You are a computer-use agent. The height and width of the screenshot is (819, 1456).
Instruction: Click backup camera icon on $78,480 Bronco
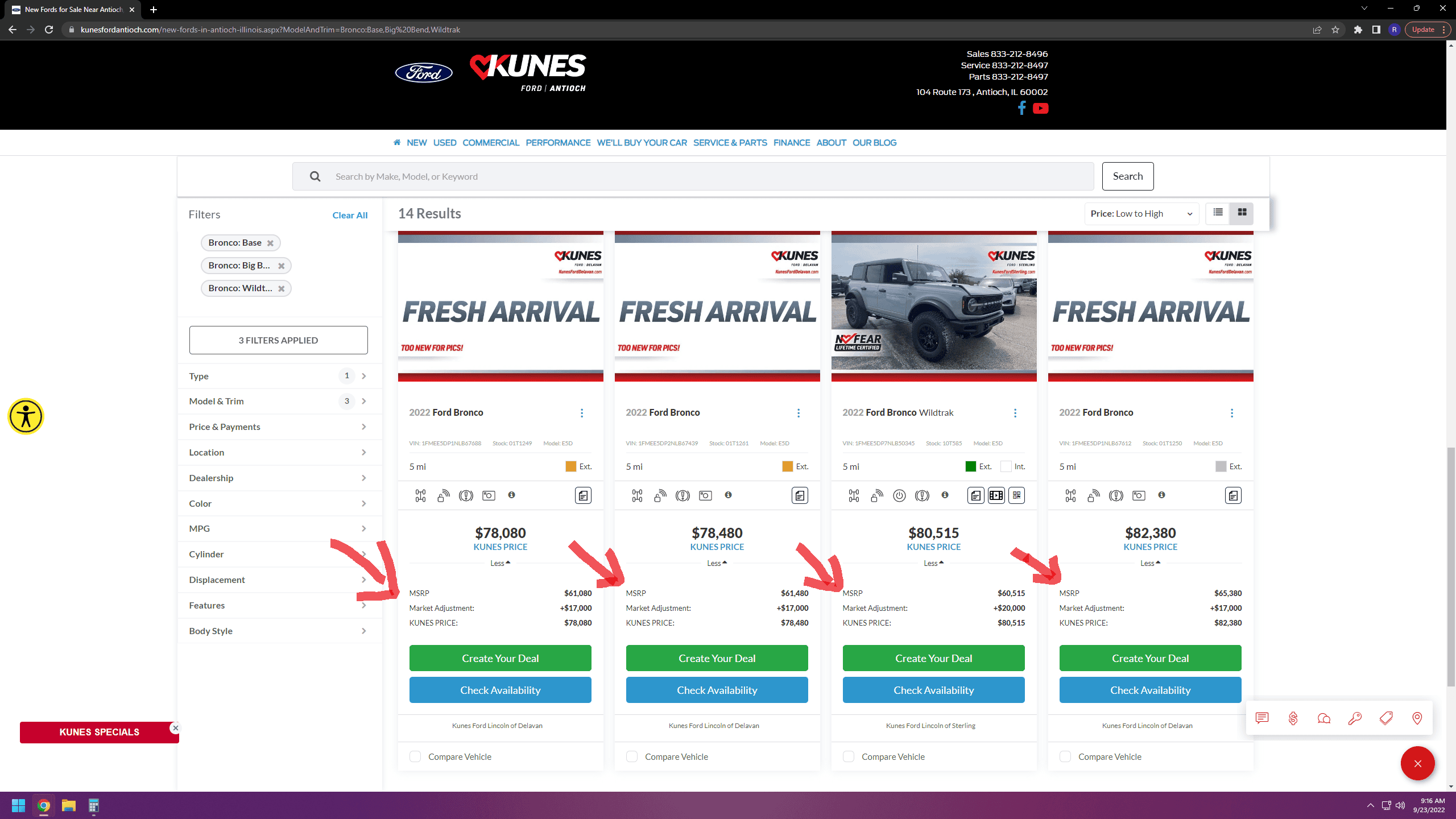[705, 495]
